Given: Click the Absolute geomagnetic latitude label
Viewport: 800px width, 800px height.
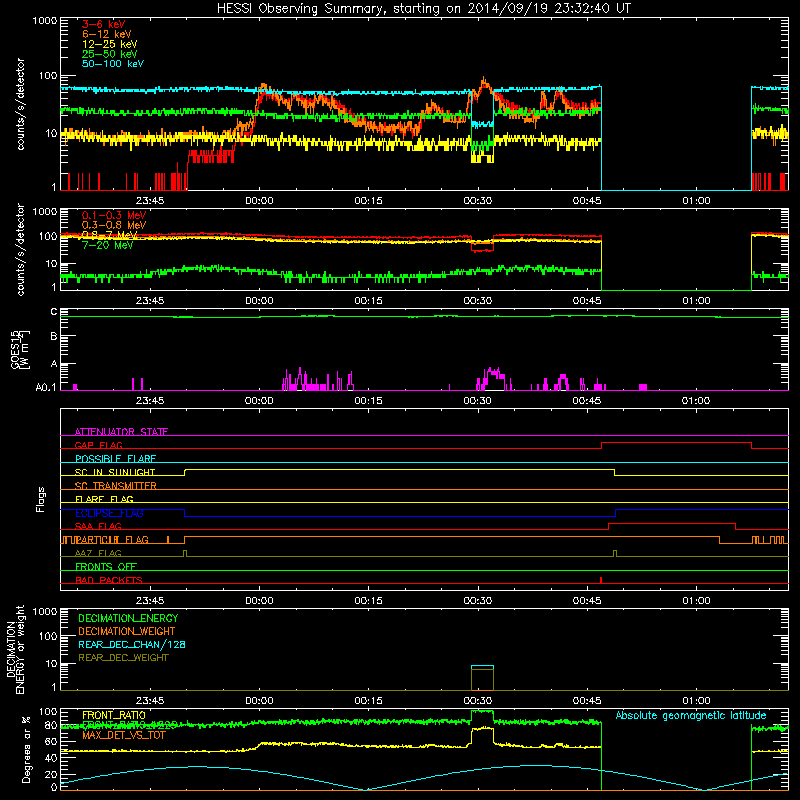Looking at the screenshot, I should 691,715.
